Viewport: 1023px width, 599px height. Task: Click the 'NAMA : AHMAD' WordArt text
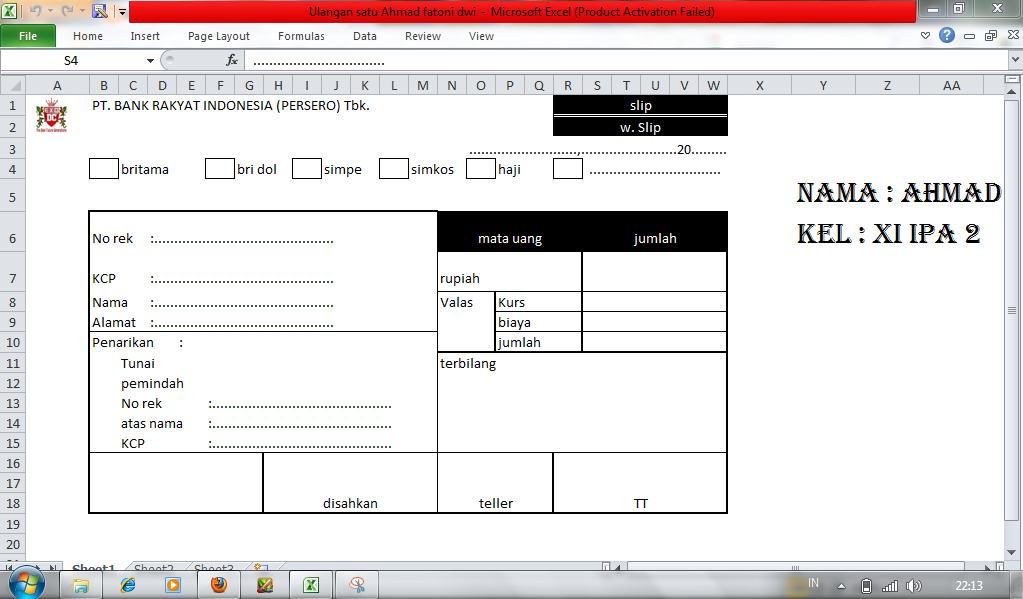click(x=899, y=193)
